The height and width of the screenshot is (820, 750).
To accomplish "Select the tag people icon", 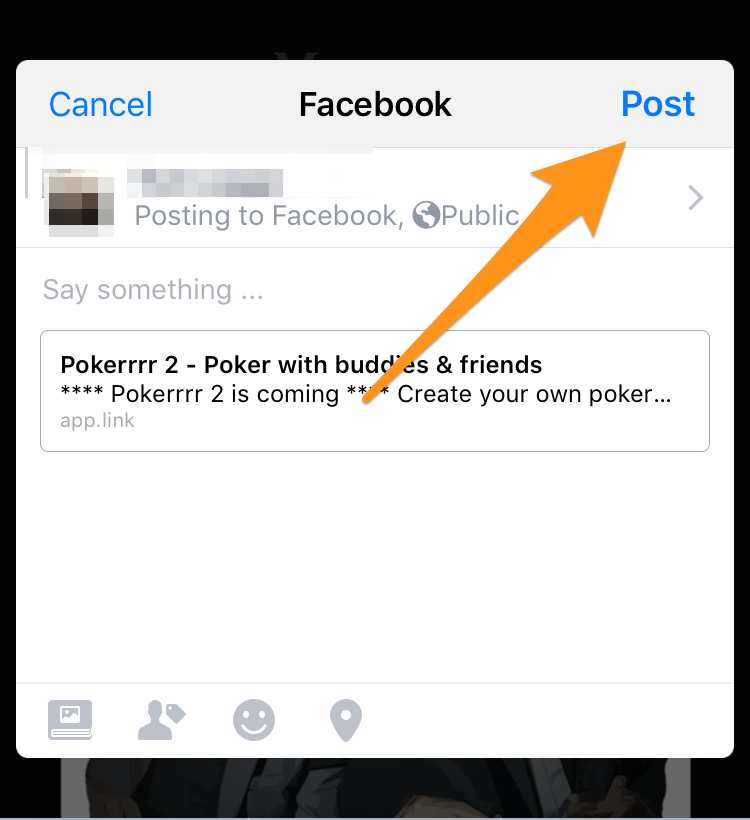I will tap(161, 721).
